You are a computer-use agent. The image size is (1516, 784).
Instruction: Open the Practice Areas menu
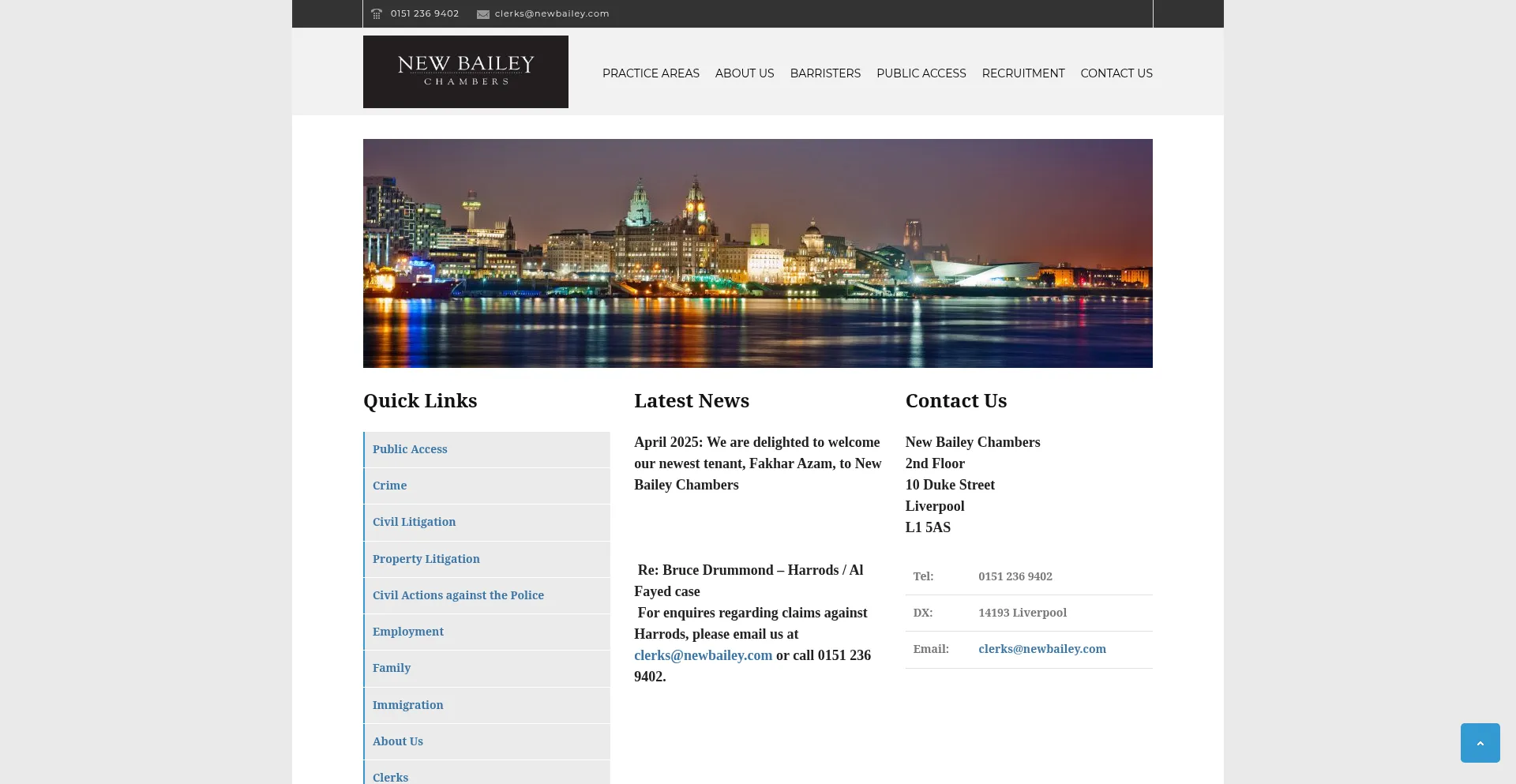coord(651,73)
